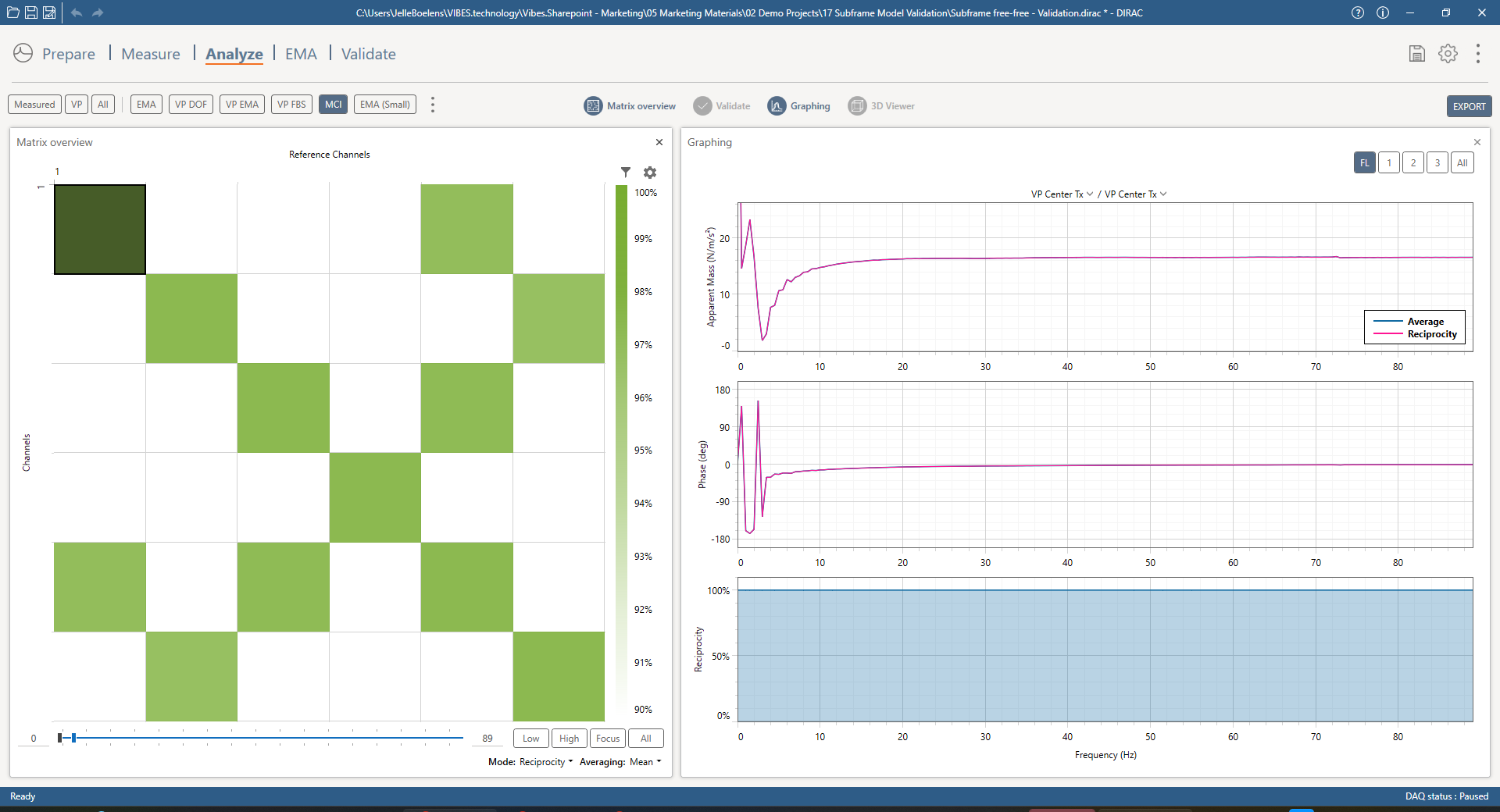Enable the VP FBS dataset toggle
Screen dimensions: 1500x812
[291, 105]
